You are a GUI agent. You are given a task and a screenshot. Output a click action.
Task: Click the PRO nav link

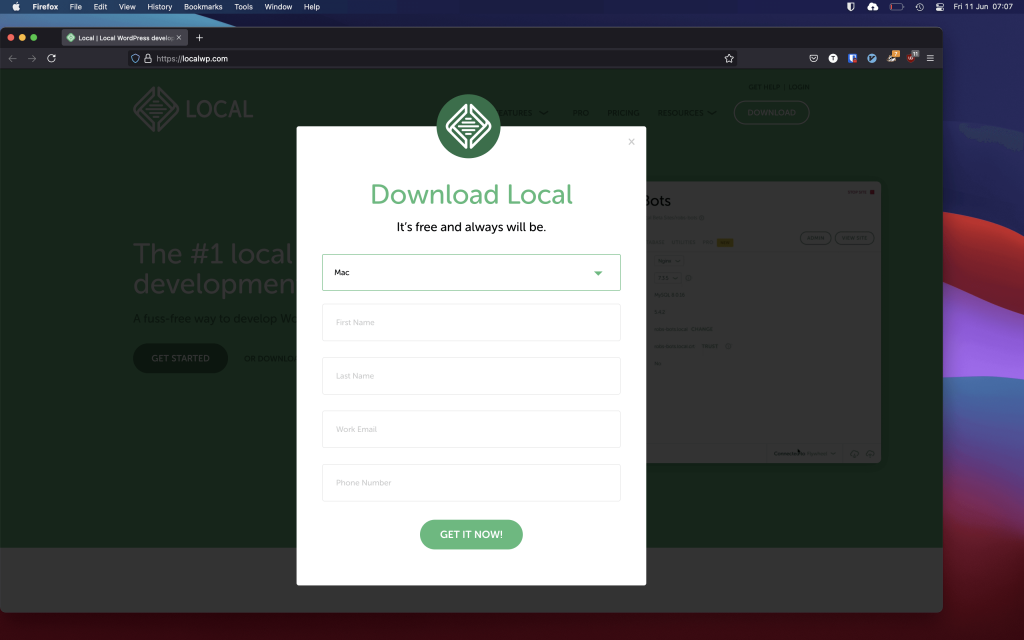[x=581, y=113]
